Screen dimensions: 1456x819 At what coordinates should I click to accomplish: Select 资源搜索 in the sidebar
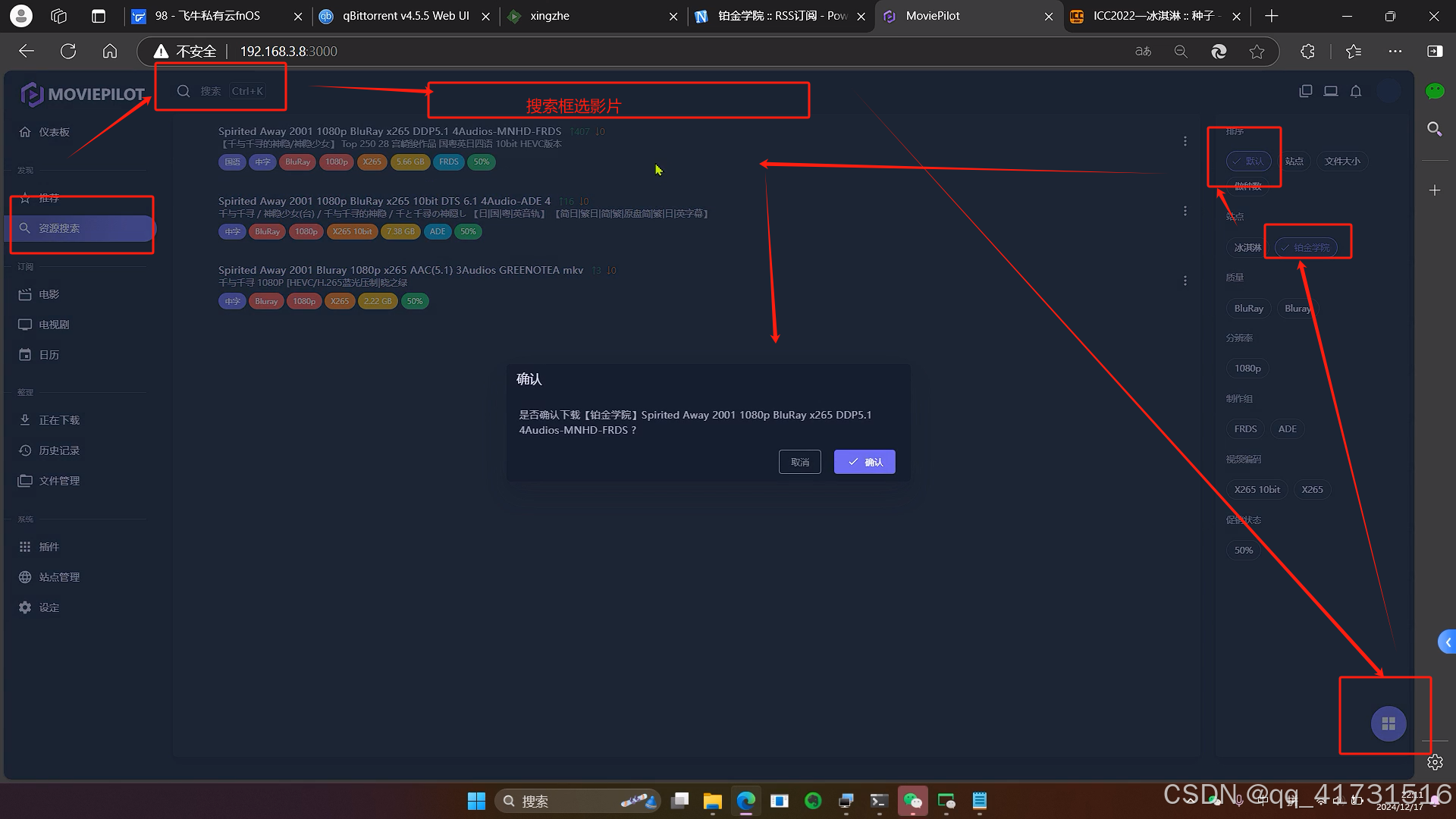pyautogui.click(x=59, y=228)
